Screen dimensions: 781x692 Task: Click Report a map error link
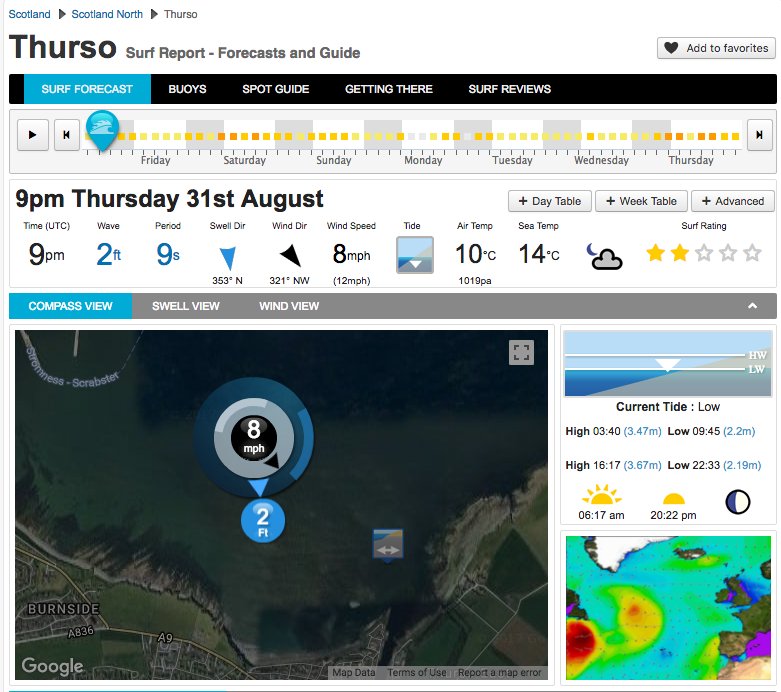click(500, 673)
